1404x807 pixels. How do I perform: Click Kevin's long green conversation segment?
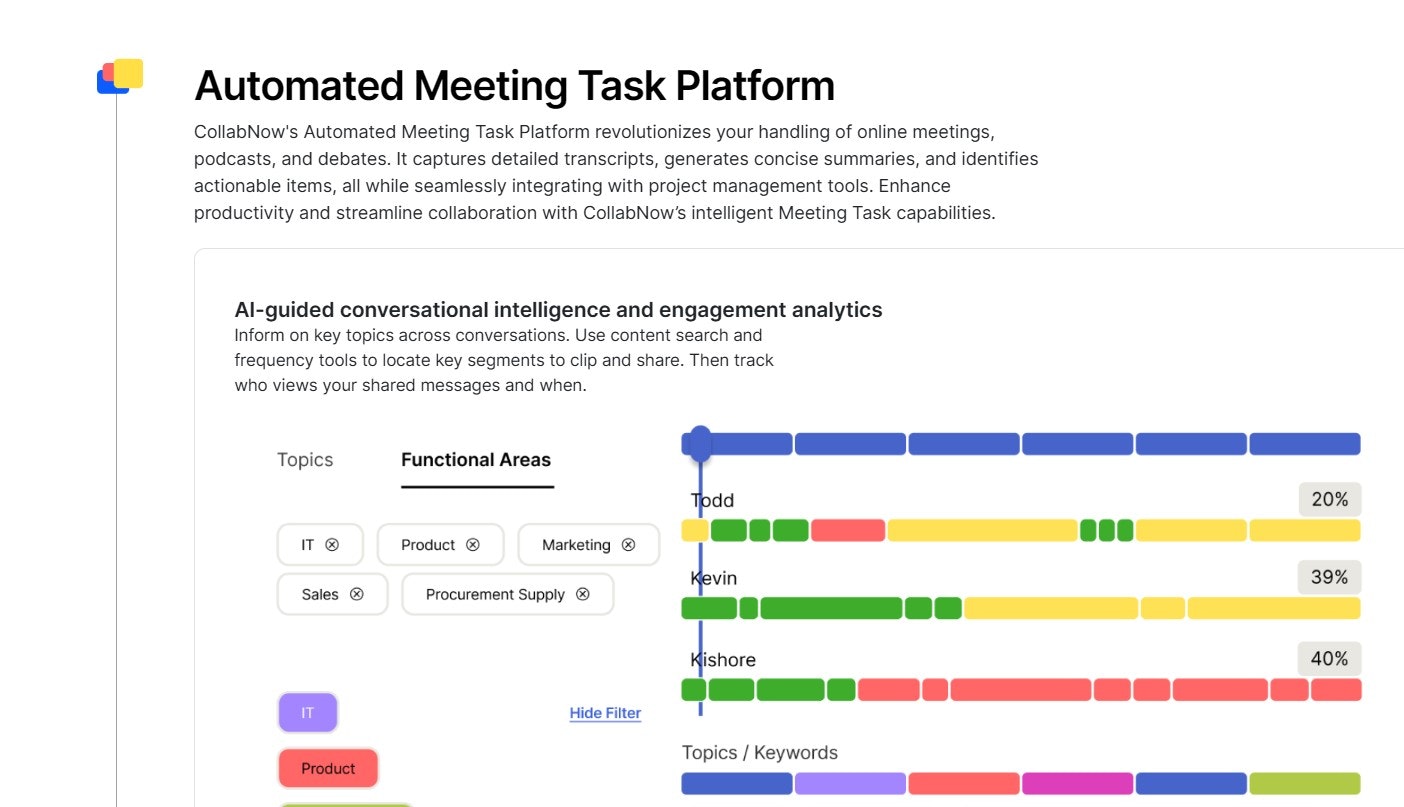pos(831,608)
